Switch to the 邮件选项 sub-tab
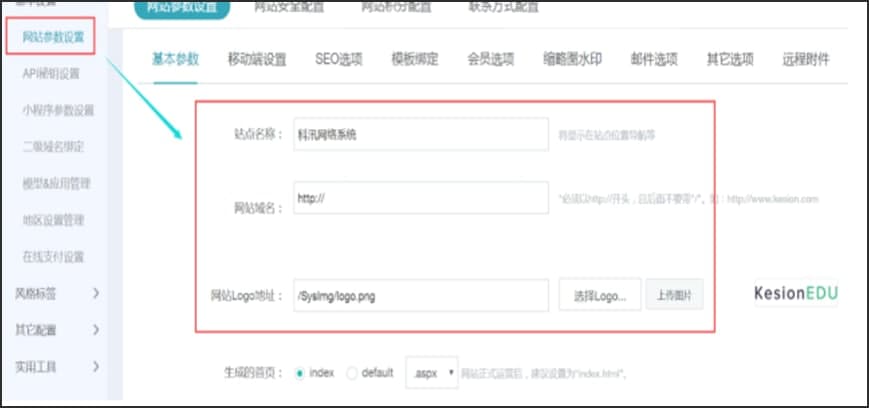 click(654, 59)
